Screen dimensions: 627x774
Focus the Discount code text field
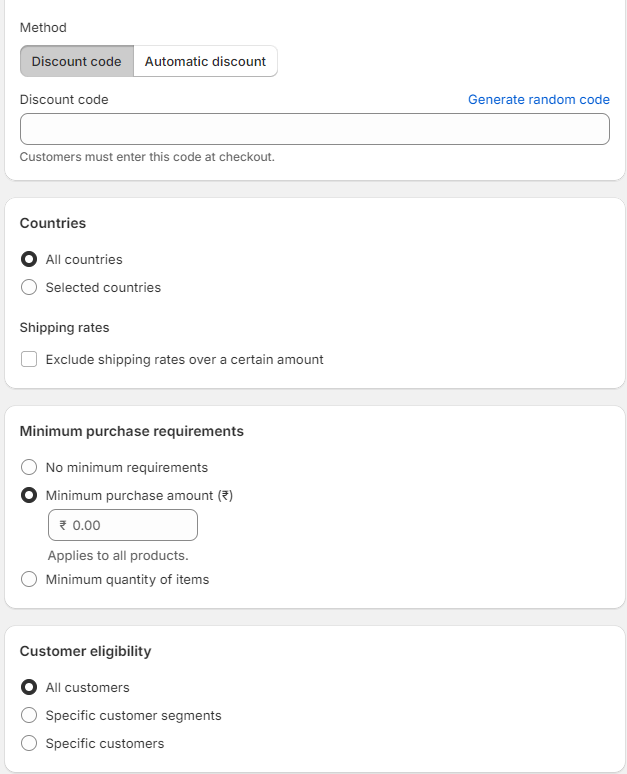click(314, 129)
